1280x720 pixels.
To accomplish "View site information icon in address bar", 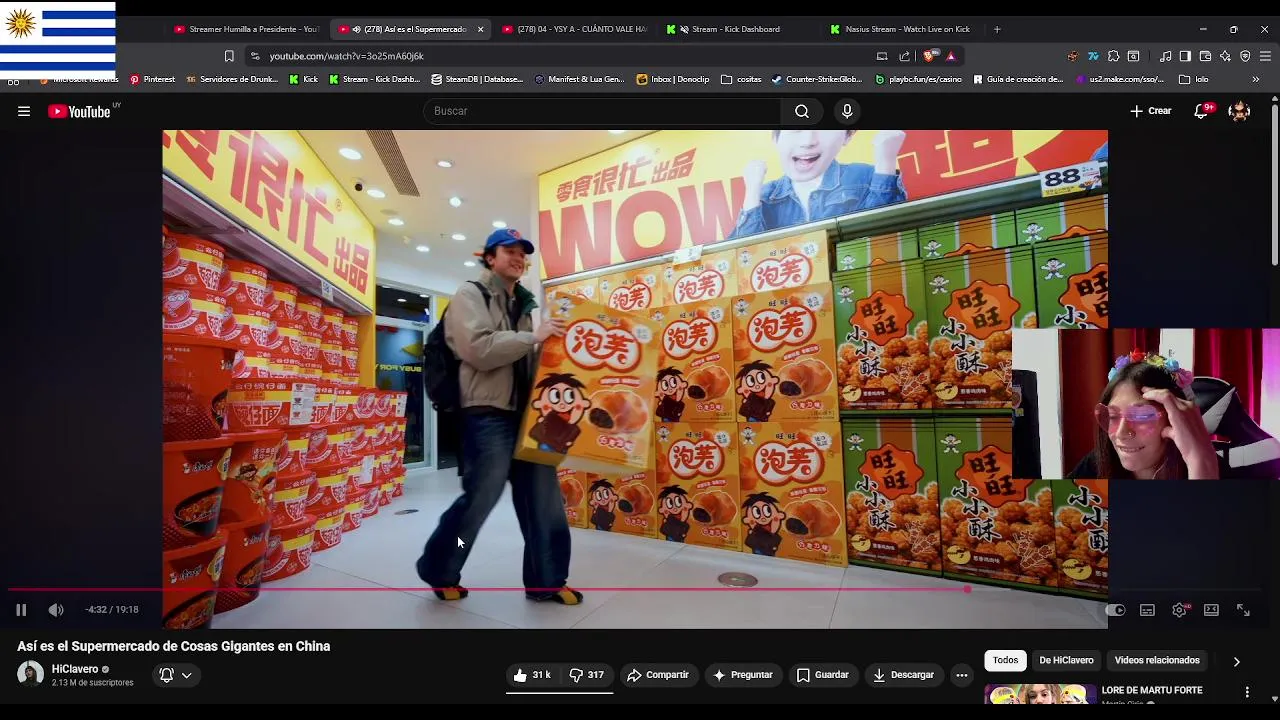I will tap(255, 56).
